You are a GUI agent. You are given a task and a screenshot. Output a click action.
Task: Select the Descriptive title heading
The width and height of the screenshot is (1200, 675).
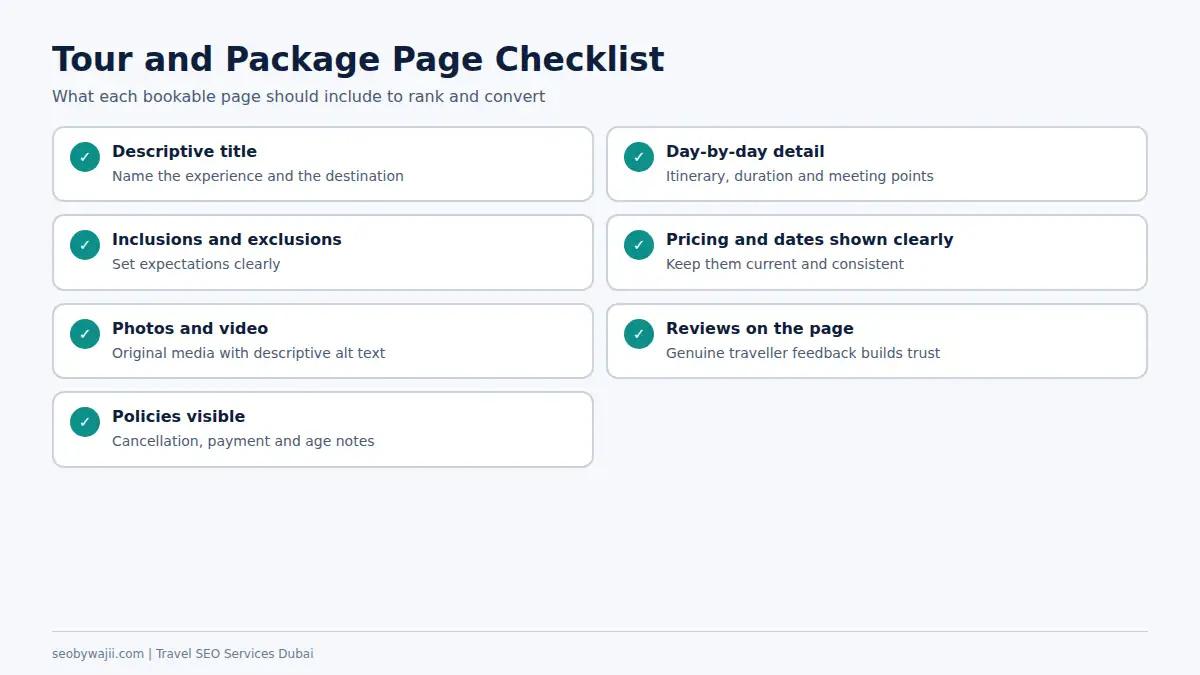184,151
